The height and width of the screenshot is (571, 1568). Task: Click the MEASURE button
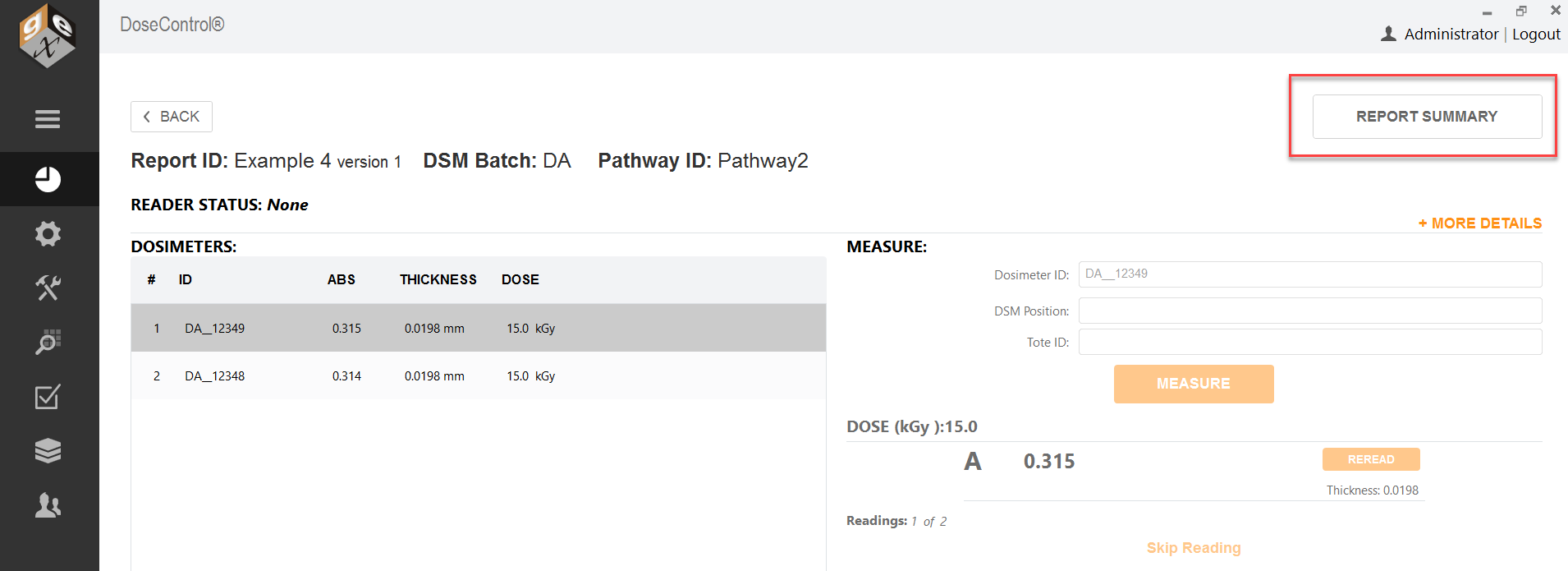coord(1194,384)
